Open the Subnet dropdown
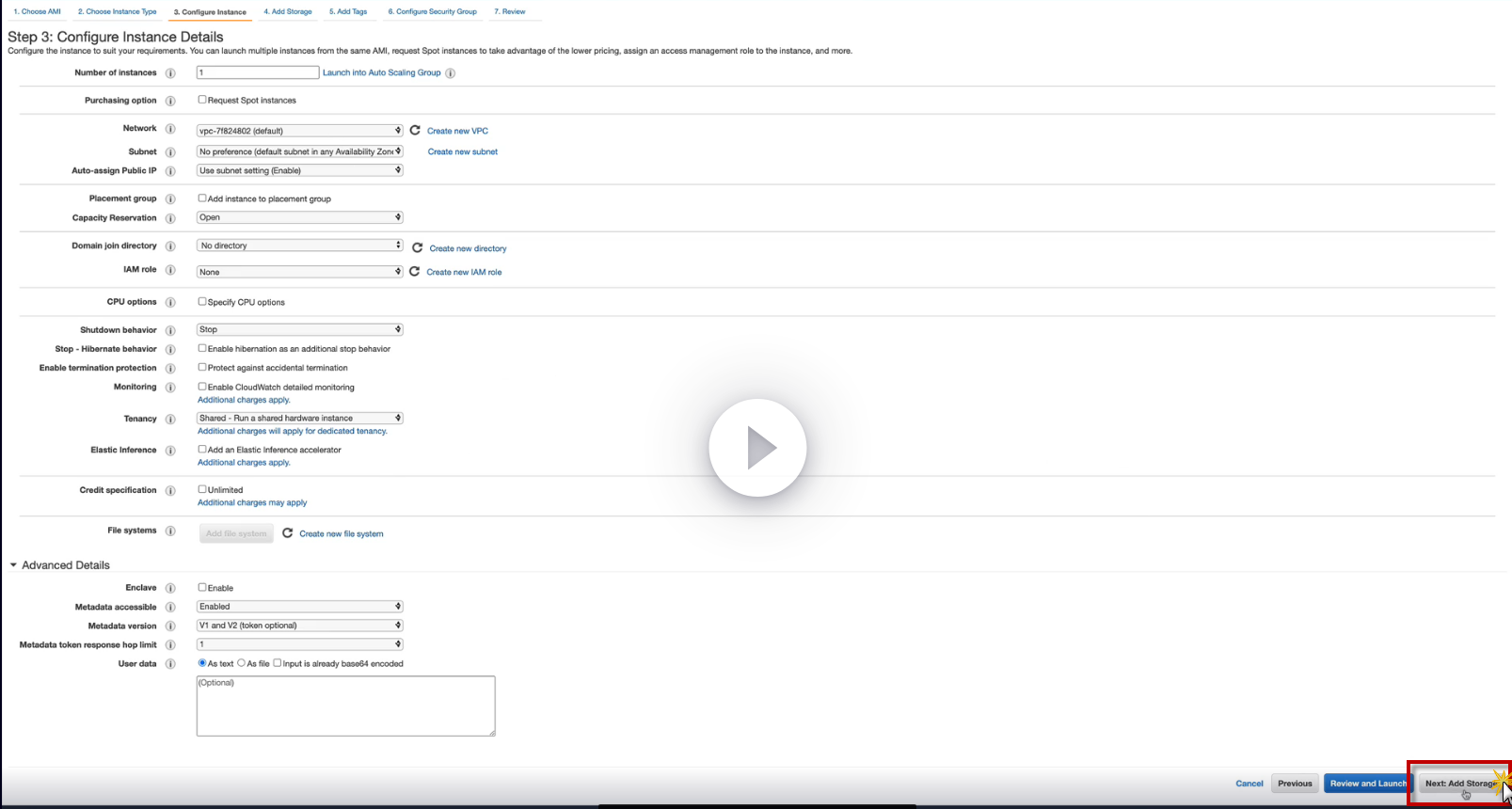The image size is (1512, 809). 300,151
